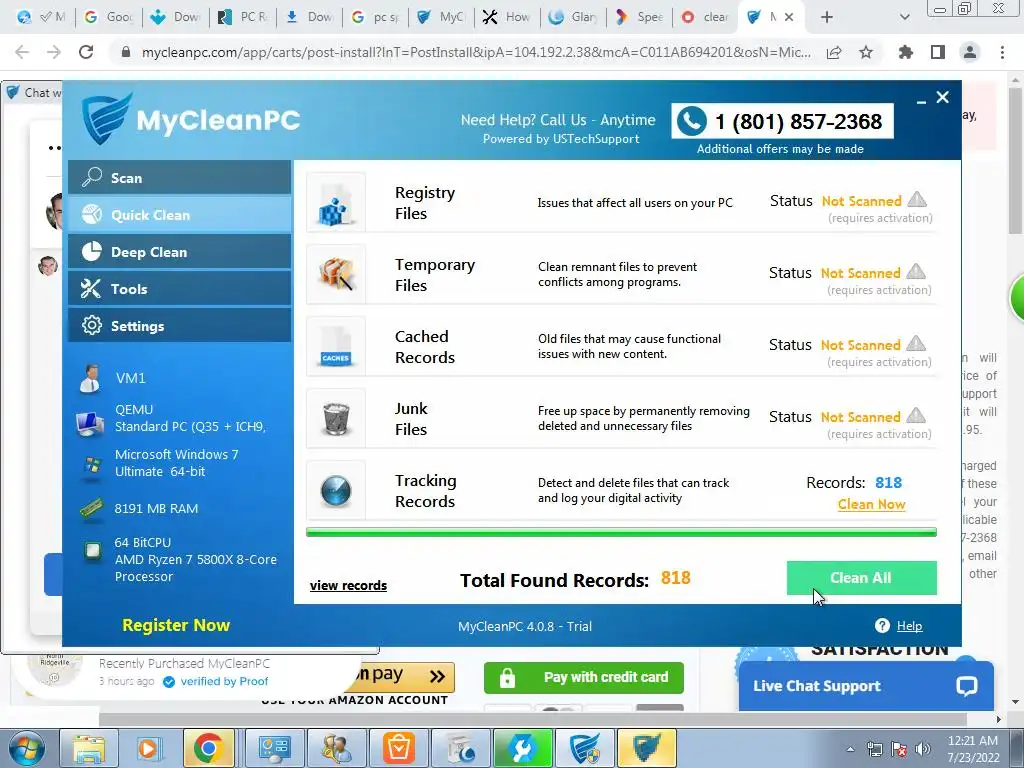Open Chrome from the taskbar
Viewport: 1024px width, 768px height.
(x=209, y=748)
